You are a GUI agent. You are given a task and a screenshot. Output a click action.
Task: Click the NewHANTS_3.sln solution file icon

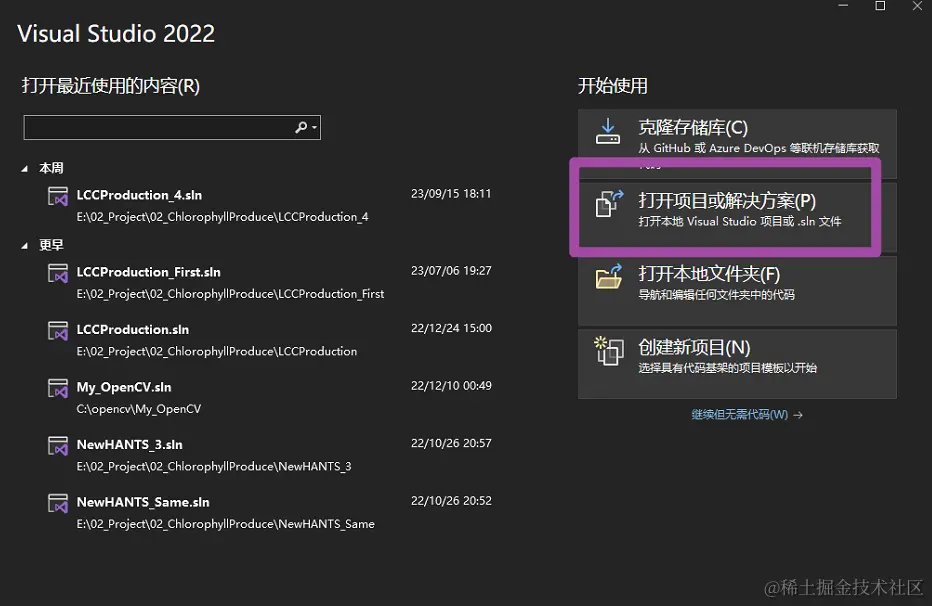pos(58,446)
